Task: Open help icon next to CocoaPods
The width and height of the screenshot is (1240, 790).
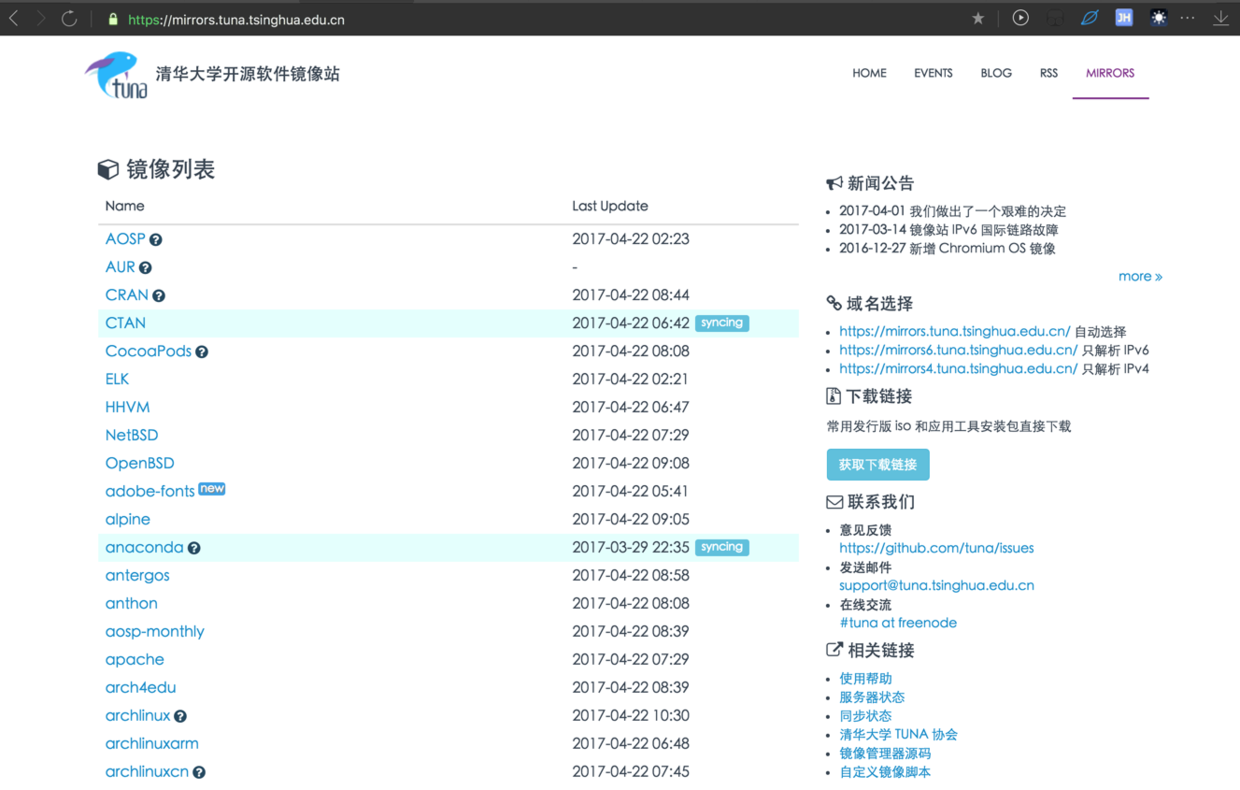Action: point(202,352)
